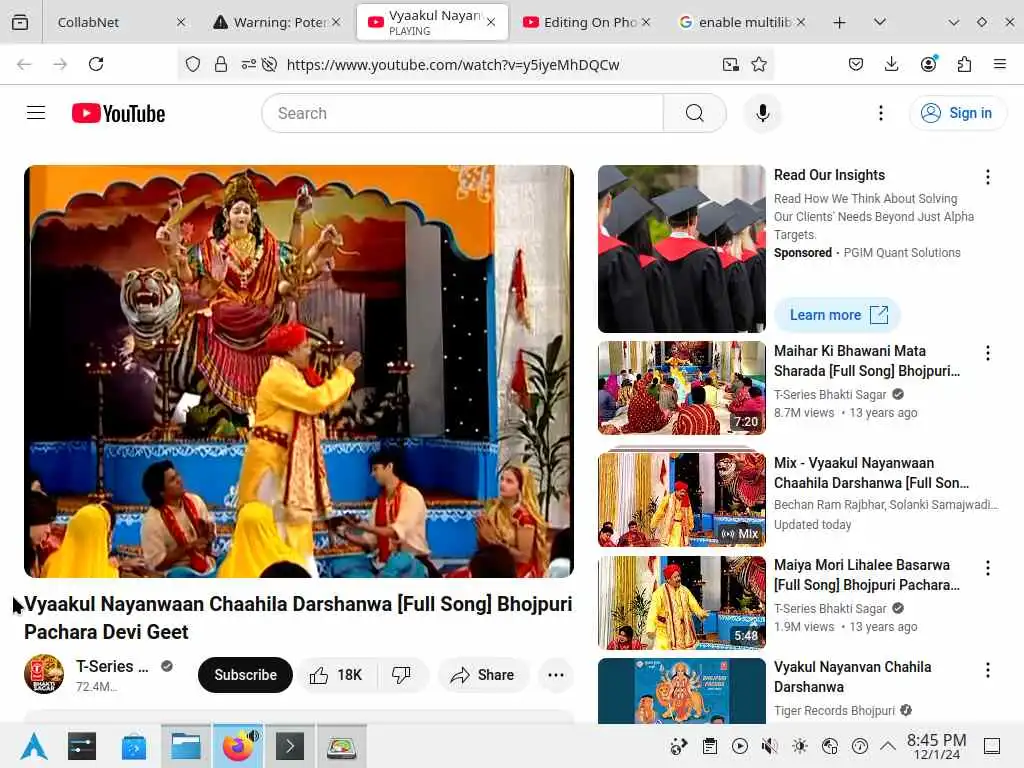1024x768 pixels.
Task: Go forward to next page
Action: (x=60, y=64)
